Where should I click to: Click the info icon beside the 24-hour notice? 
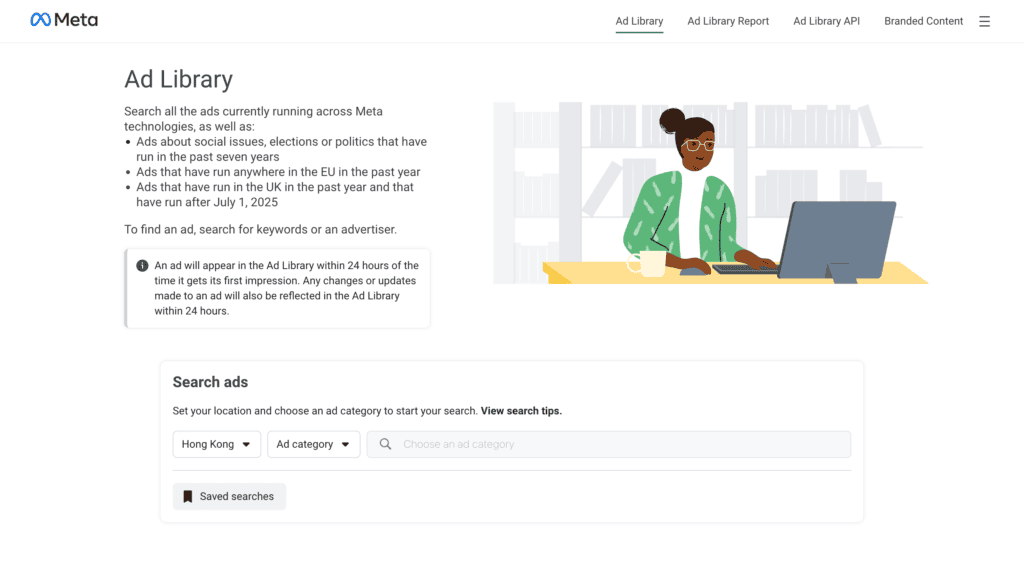click(x=144, y=266)
